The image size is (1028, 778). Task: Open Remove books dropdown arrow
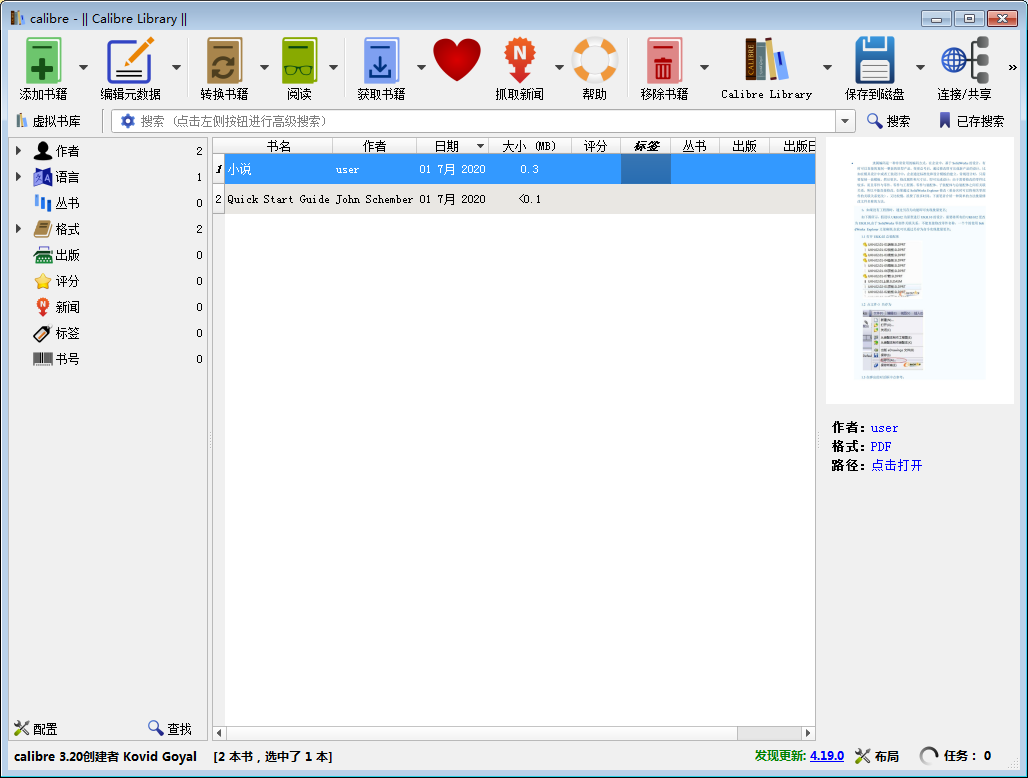[704, 67]
